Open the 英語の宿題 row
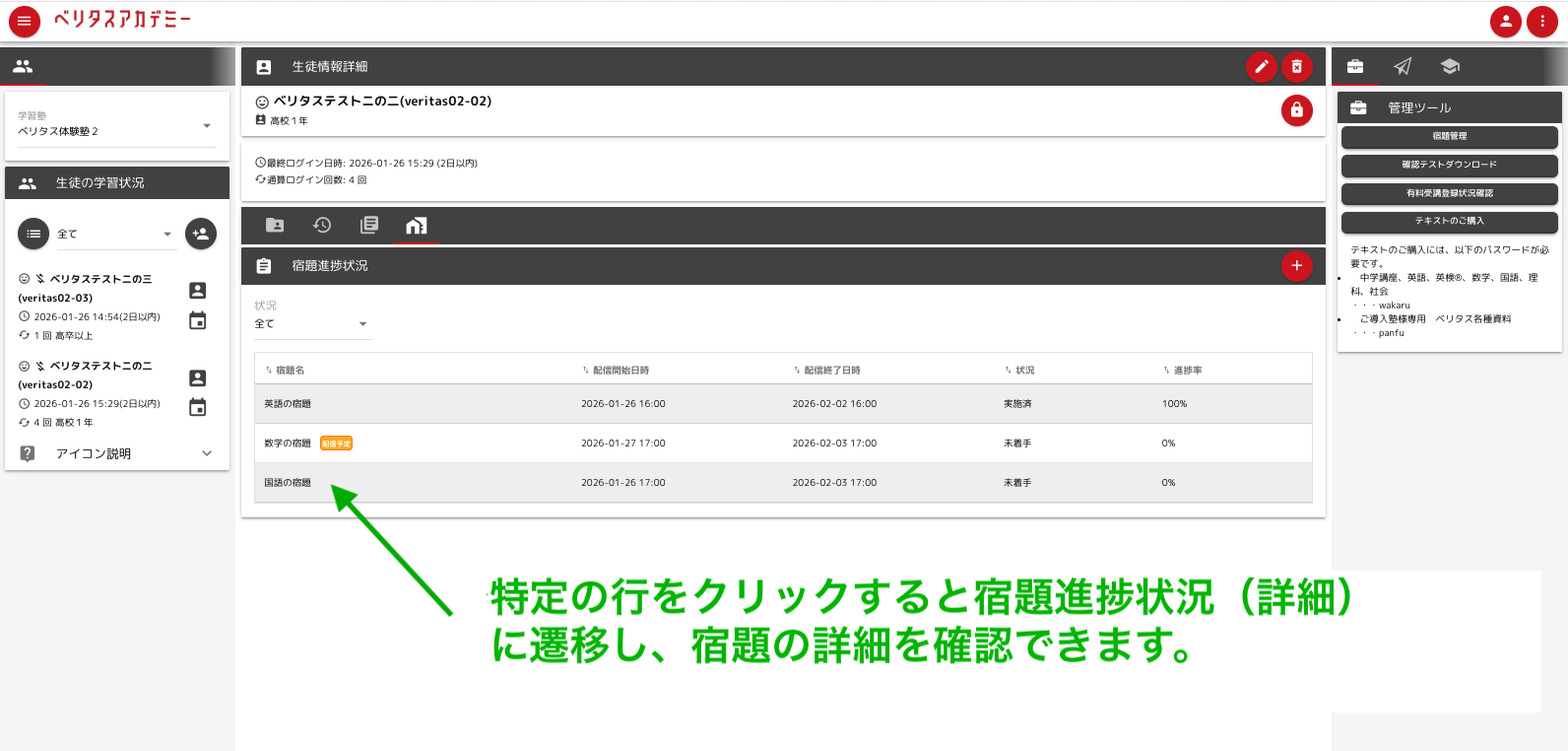1568x751 pixels. point(783,404)
